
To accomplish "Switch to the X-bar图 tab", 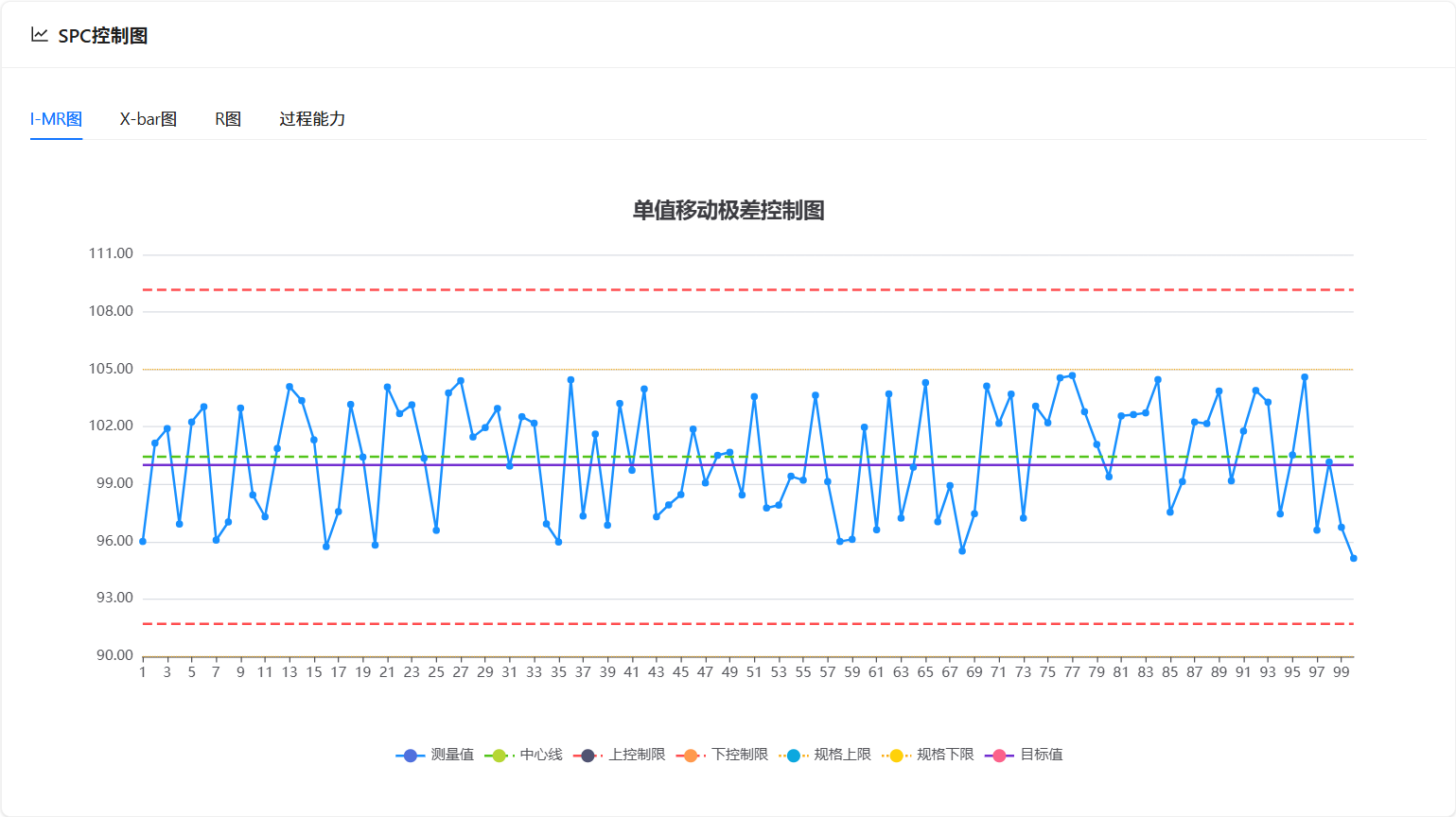I will [149, 119].
